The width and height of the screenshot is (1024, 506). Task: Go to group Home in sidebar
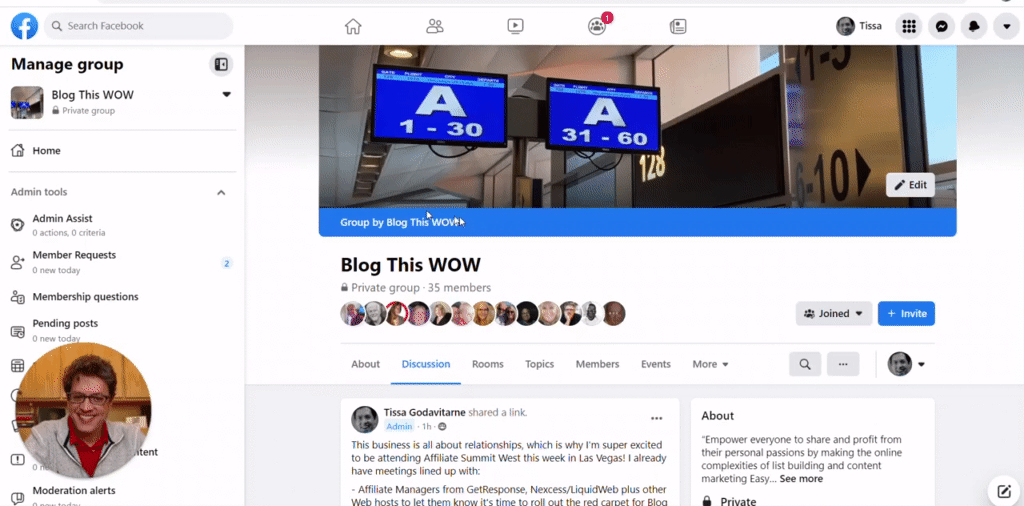click(x=122, y=151)
